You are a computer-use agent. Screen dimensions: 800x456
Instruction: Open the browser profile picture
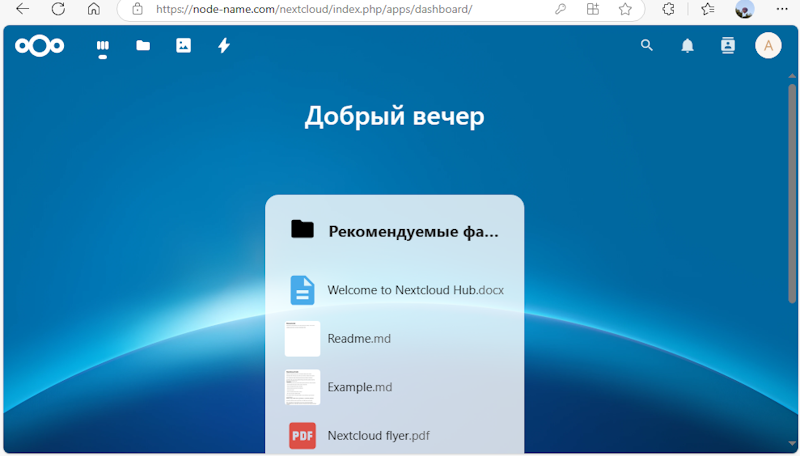744,9
